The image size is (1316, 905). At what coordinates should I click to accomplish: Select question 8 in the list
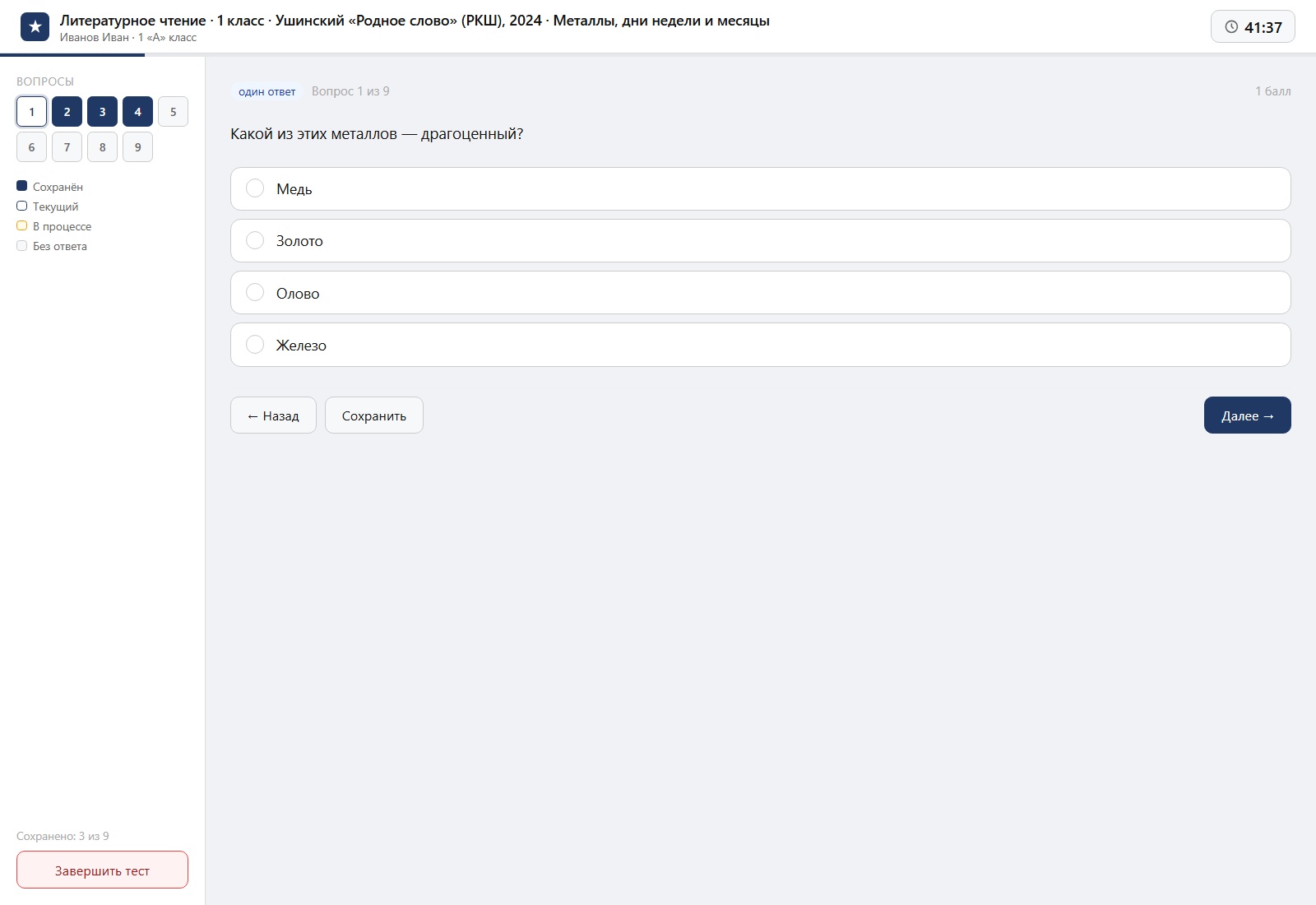coord(102,147)
